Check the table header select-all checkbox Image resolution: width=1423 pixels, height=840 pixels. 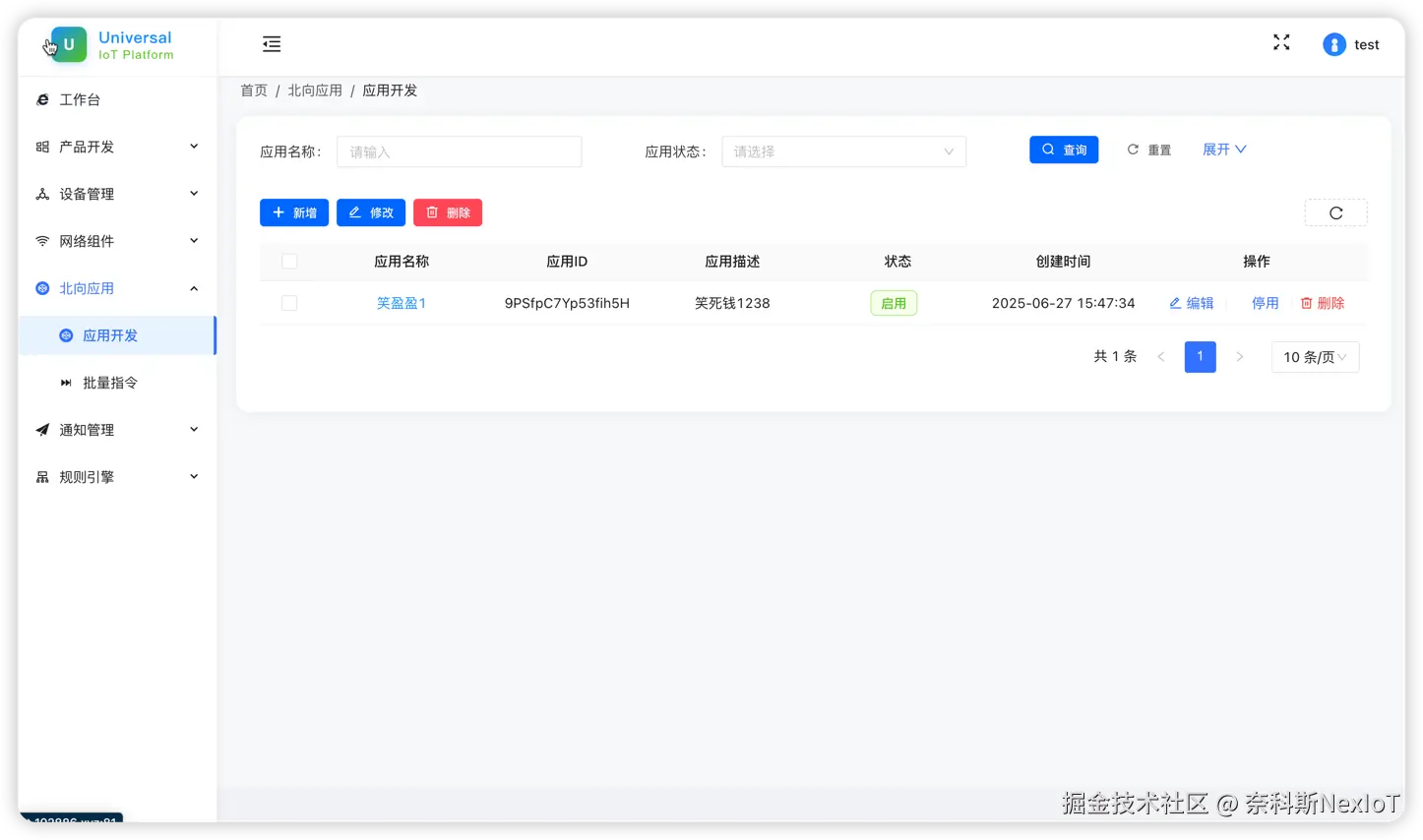point(289,261)
